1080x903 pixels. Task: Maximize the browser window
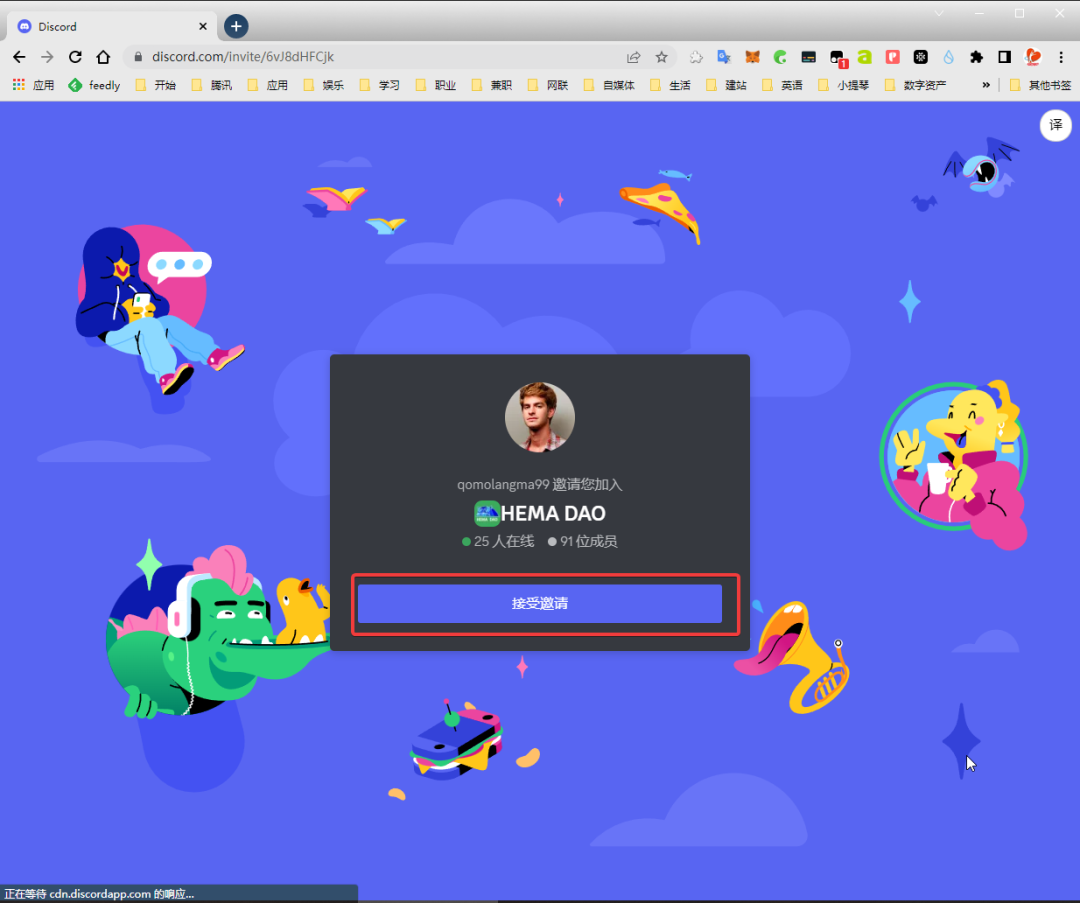(x=1019, y=13)
